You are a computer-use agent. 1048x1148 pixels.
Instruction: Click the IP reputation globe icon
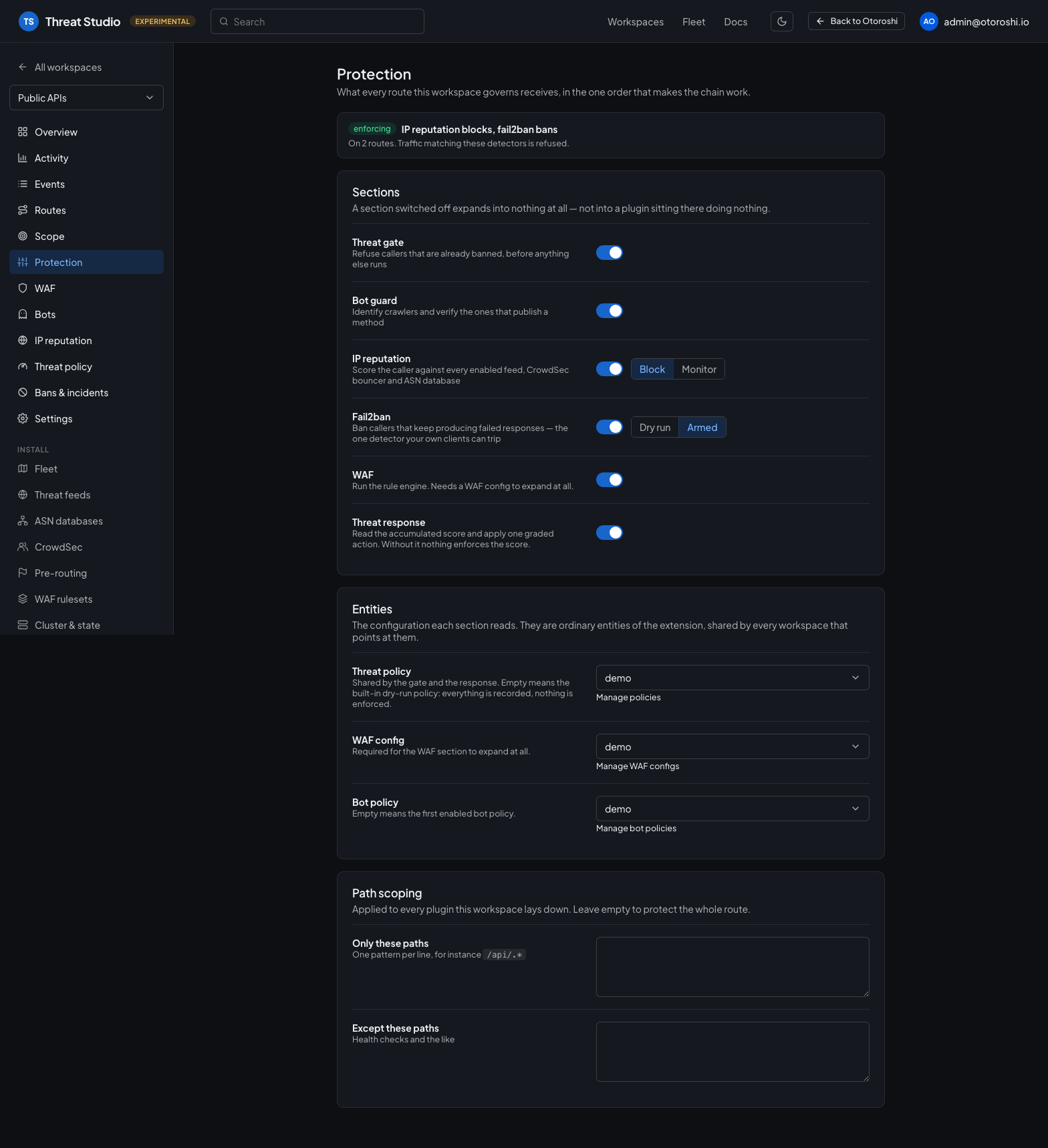tap(23, 340)
